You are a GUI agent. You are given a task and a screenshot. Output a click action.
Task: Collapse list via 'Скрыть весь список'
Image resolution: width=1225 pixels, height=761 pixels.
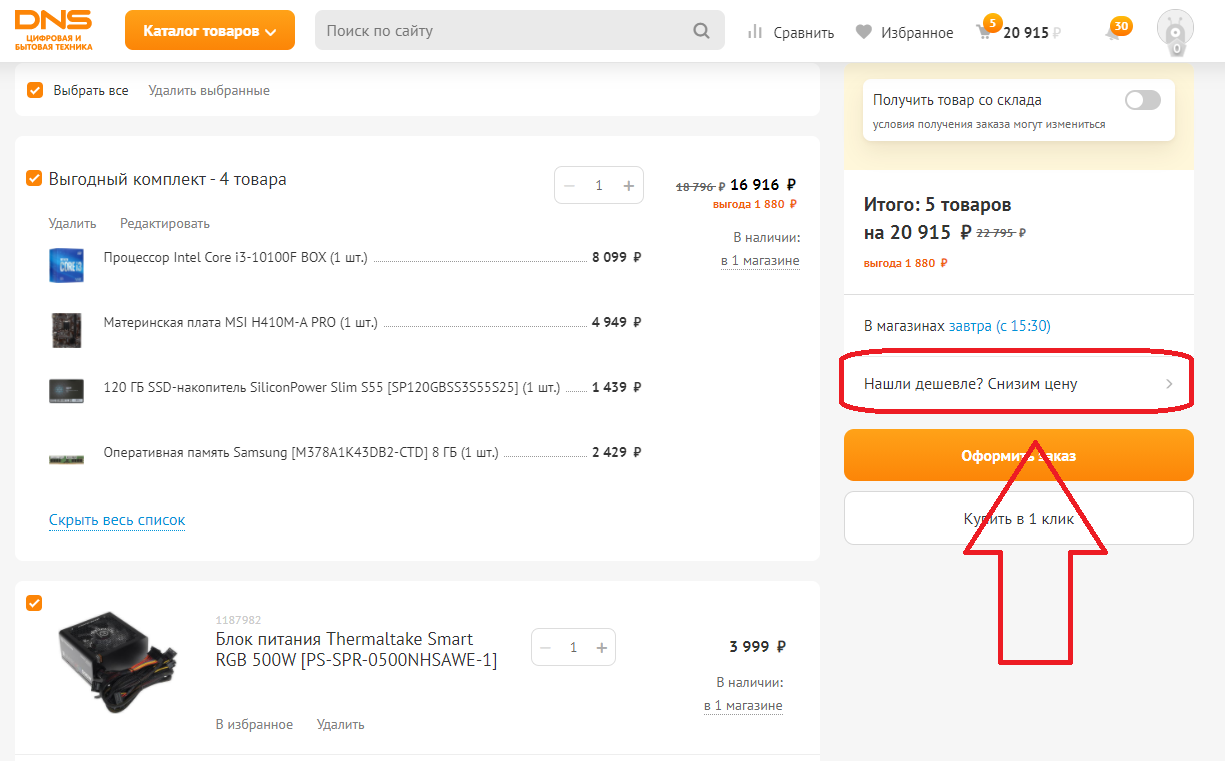(117, 520)
